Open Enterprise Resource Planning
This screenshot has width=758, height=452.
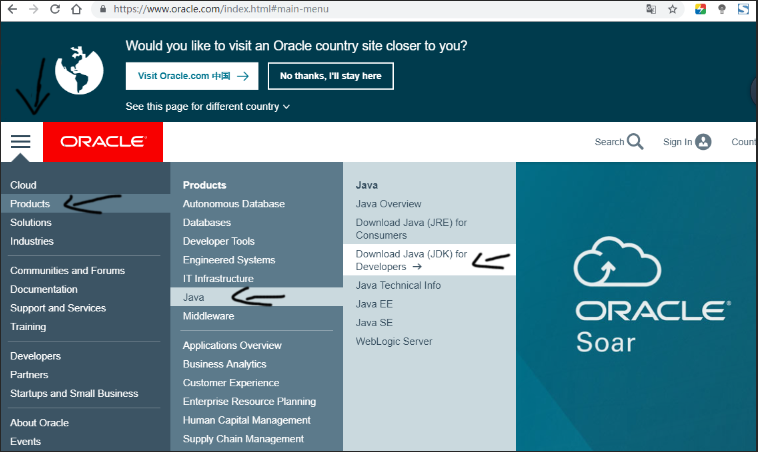(x=249, y=401)
